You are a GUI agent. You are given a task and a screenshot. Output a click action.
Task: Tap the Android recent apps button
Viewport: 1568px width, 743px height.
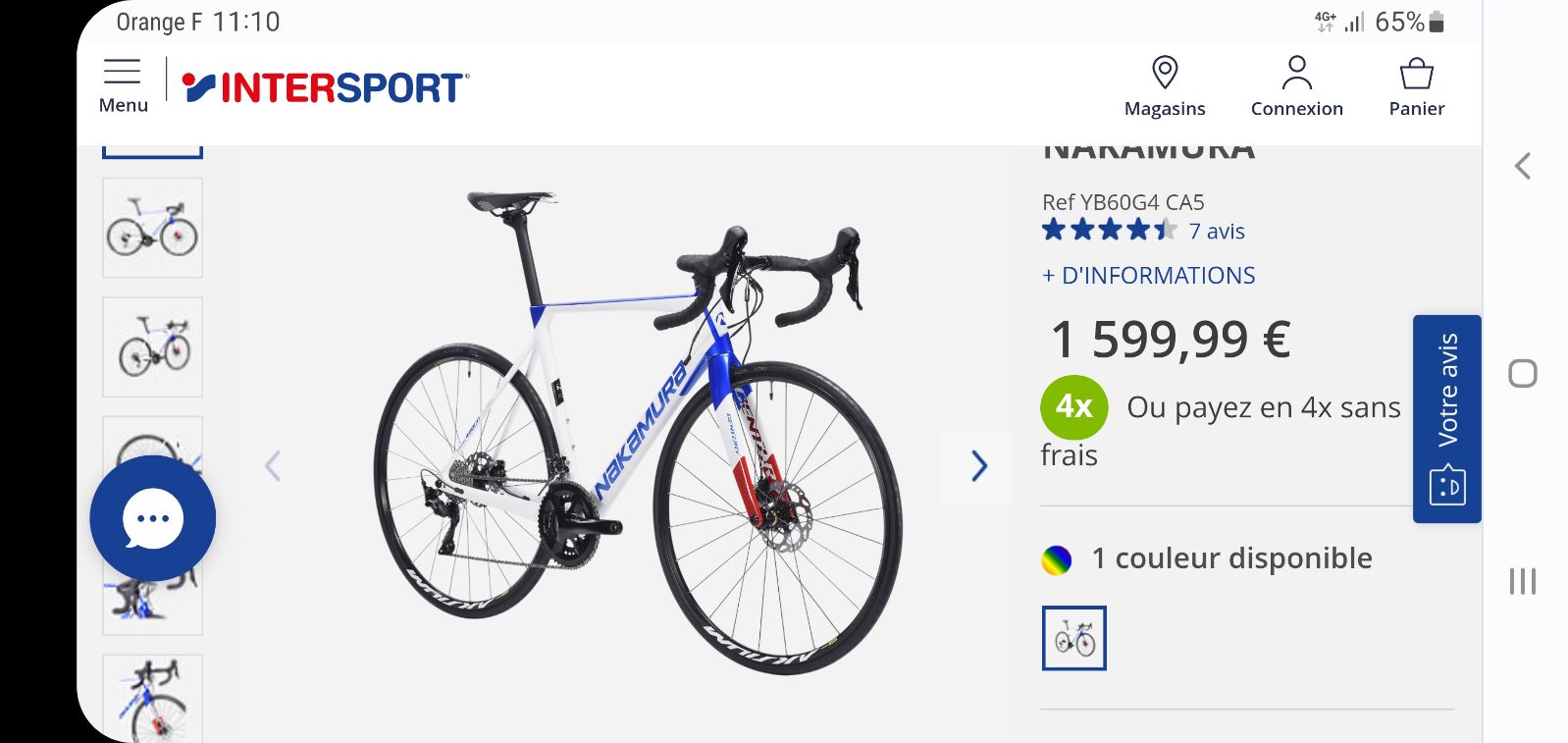point(1523,581)
